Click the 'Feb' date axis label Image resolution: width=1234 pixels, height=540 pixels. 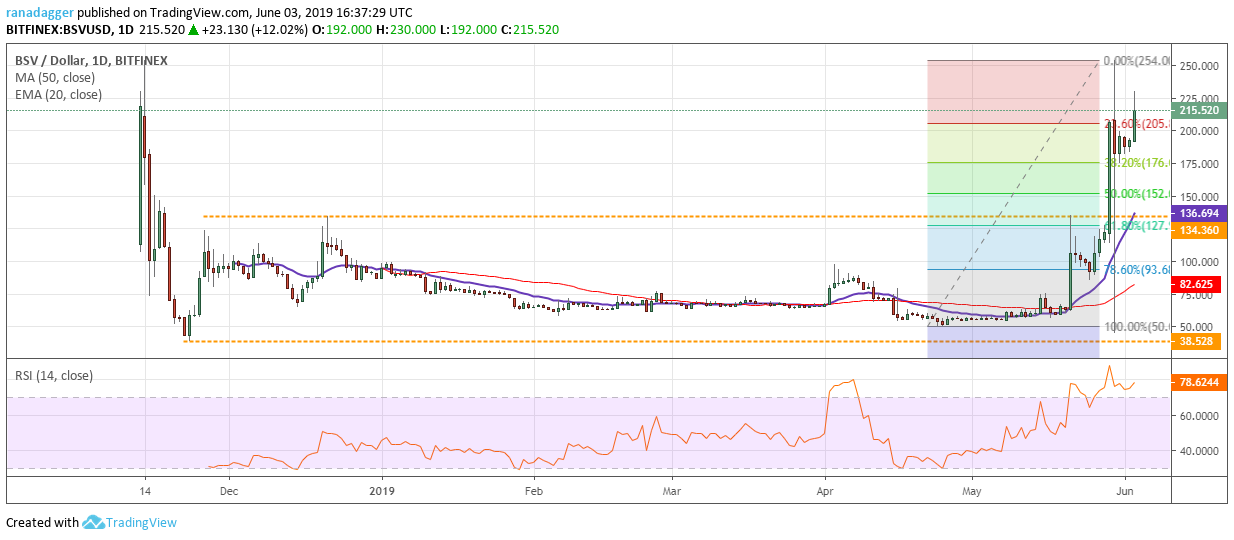click(x=533, y=491)
